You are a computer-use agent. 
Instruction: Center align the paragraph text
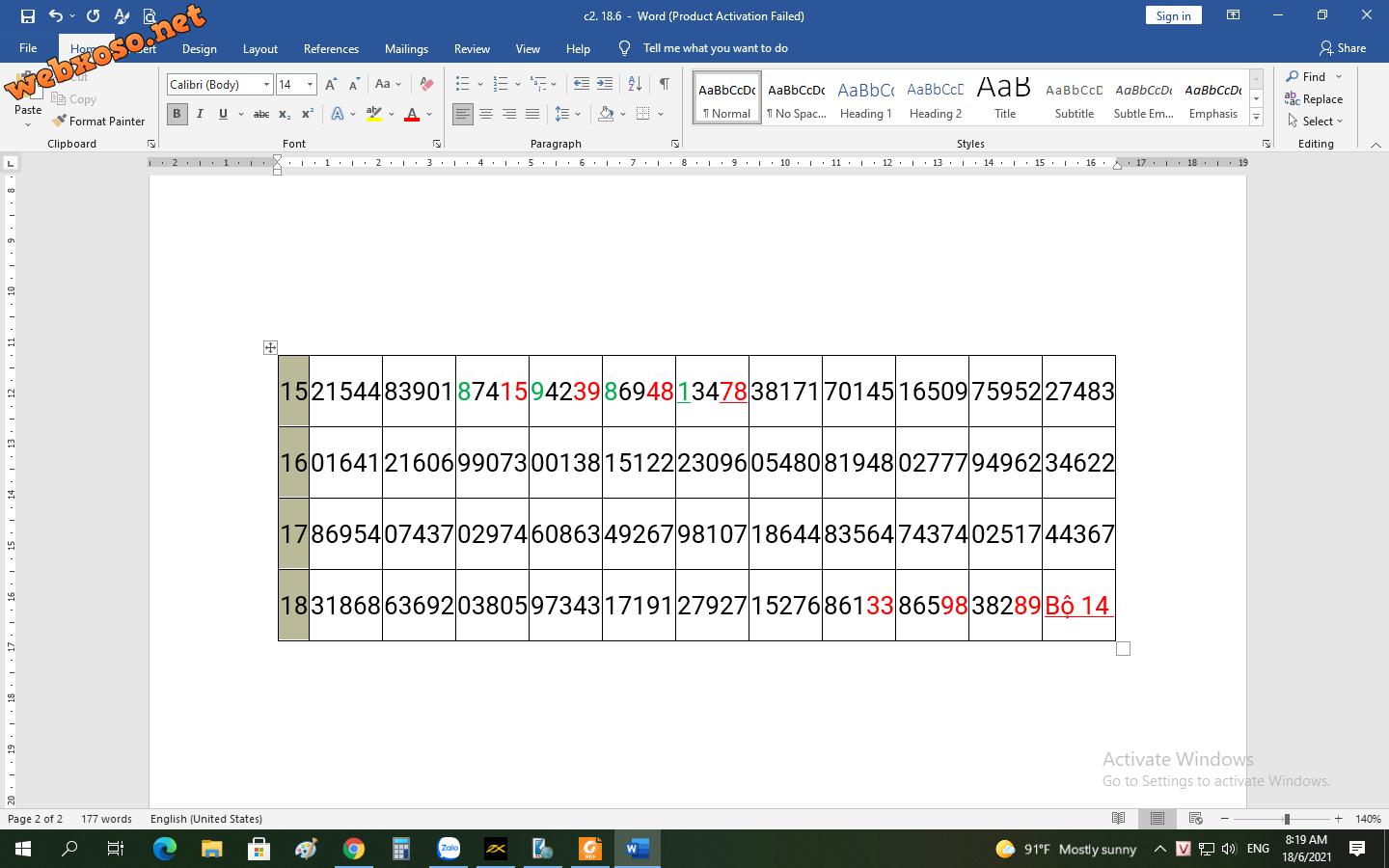tap(486, 114)
